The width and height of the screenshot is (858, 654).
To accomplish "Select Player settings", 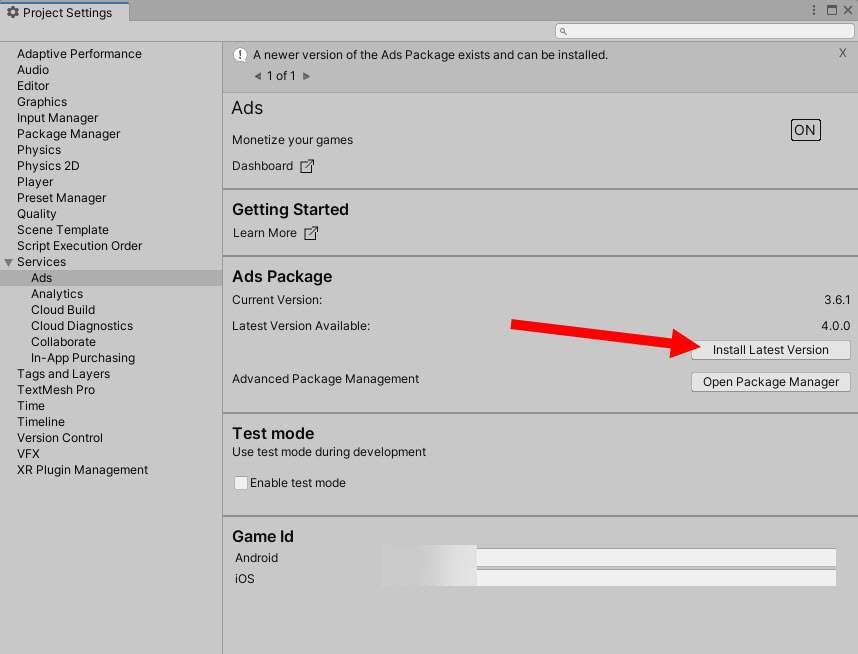I will pyautogui.click(x=35, y=182).
